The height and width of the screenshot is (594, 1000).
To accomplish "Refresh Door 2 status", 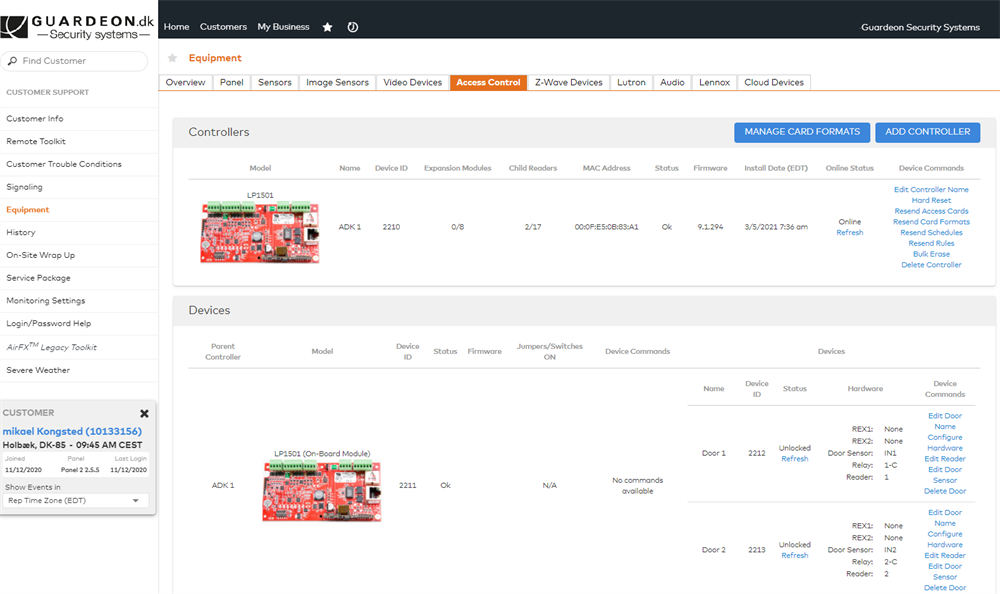I will tap(795, 556).
